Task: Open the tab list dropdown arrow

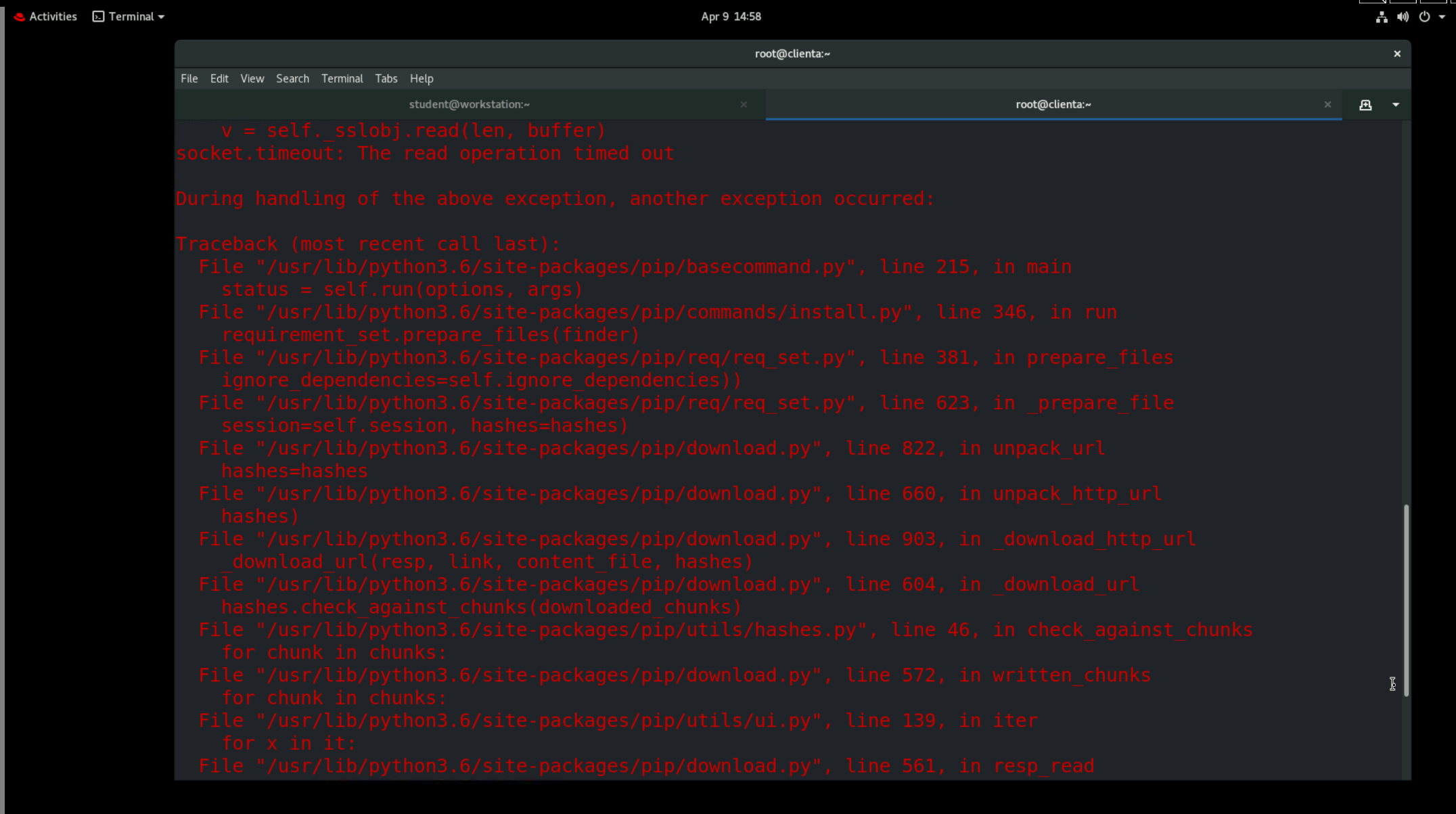Action: (1395, 105)
